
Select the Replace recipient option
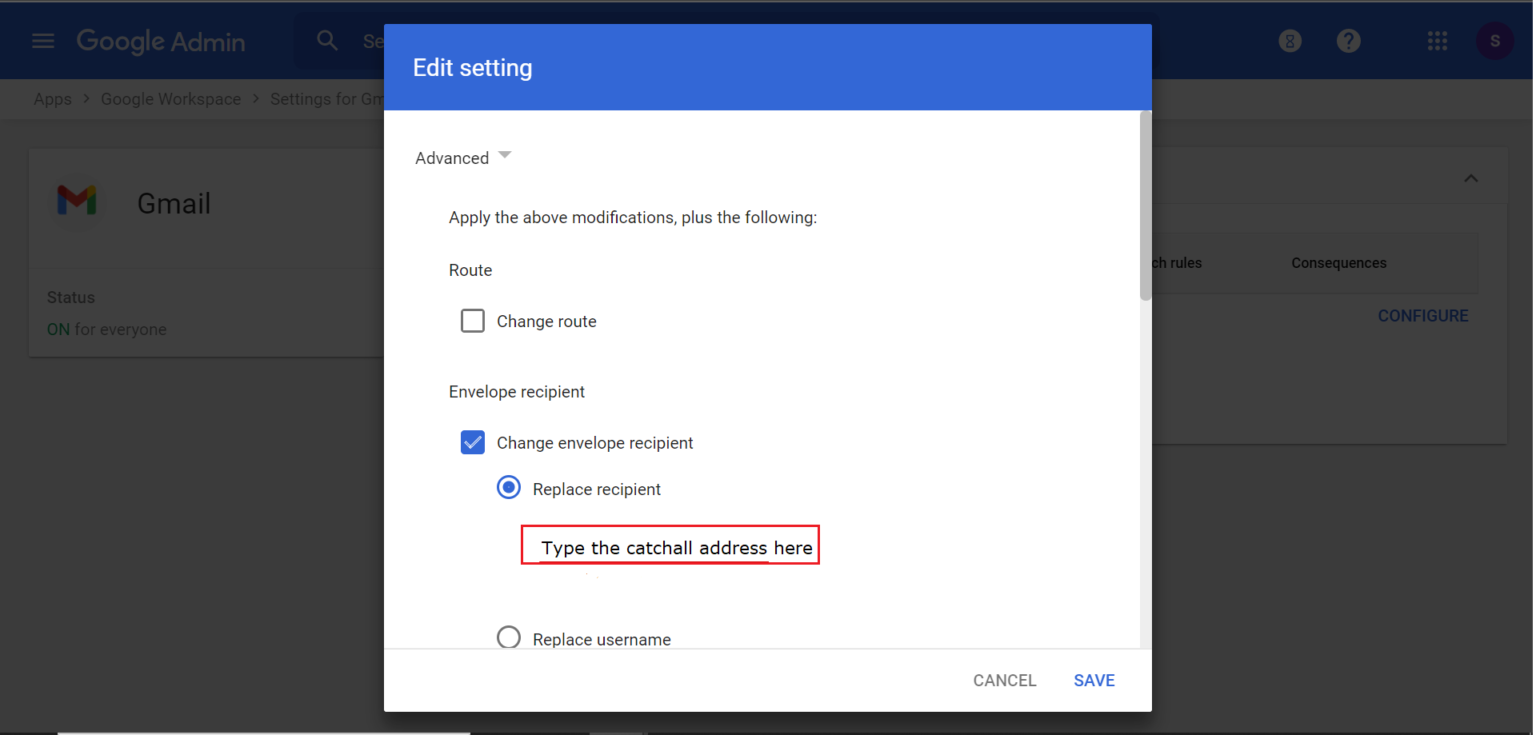(x=509, y=488)
